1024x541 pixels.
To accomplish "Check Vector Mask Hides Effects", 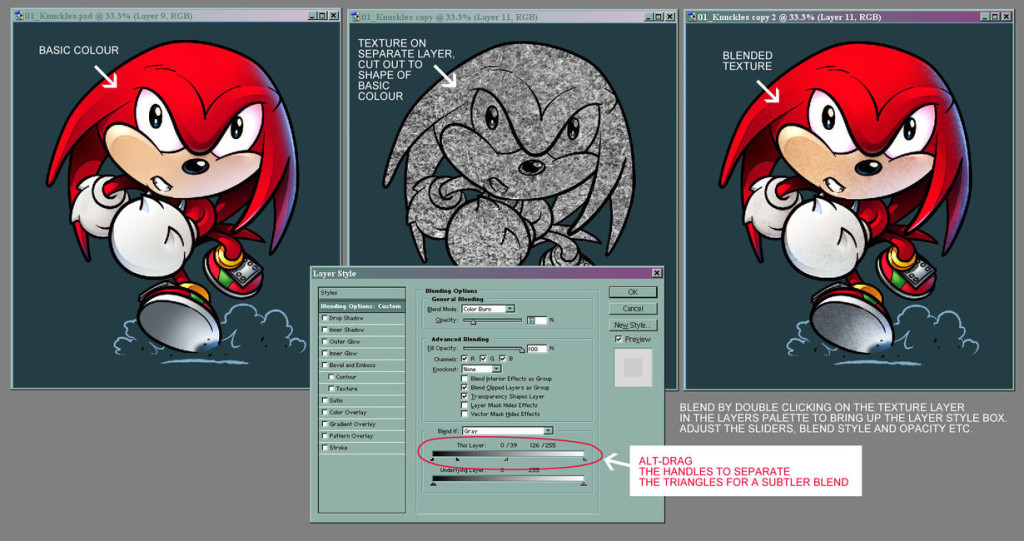I will [464, 414].
